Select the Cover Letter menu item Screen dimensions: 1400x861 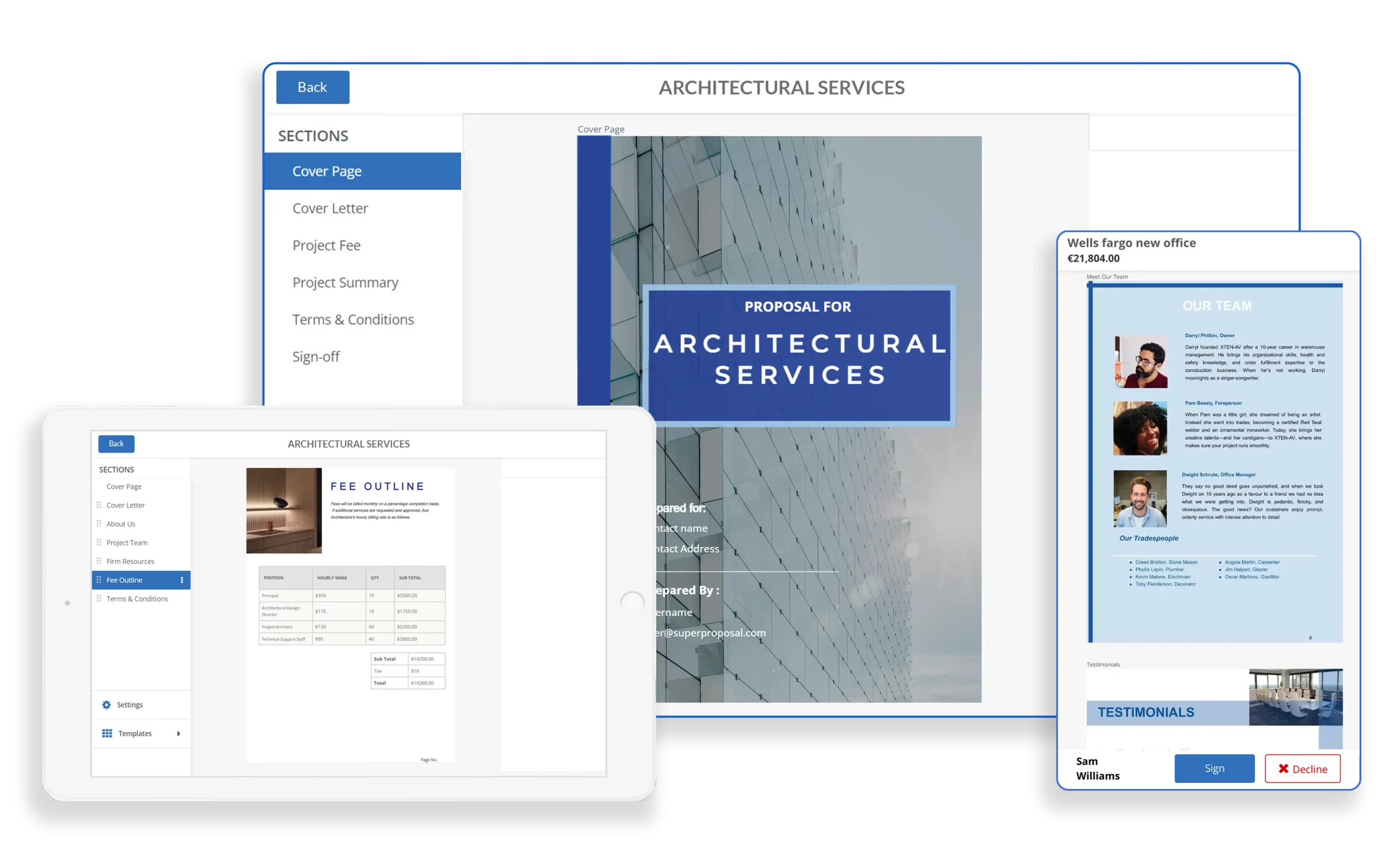(x=330, y=208)
